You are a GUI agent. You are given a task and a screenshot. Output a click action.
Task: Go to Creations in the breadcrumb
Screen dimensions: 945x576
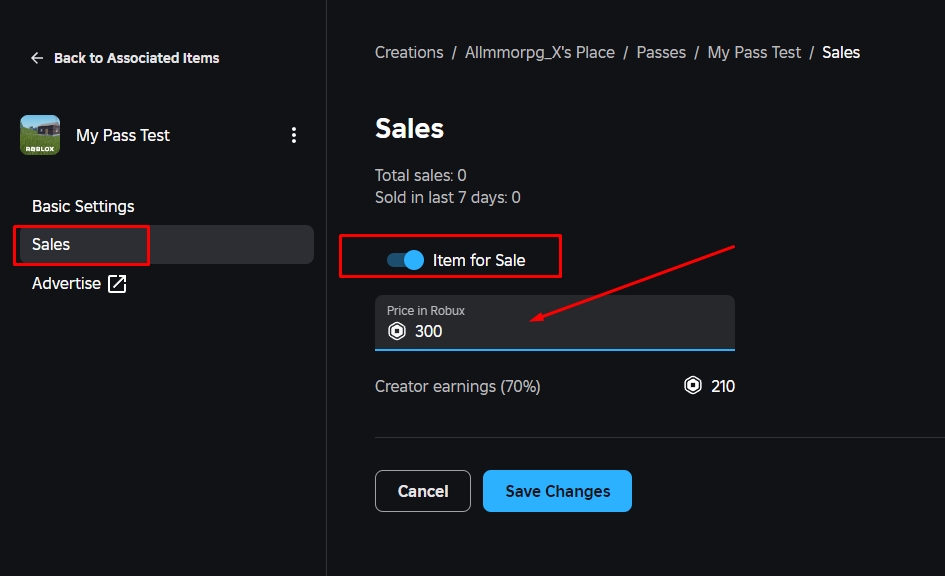(409, 52)
